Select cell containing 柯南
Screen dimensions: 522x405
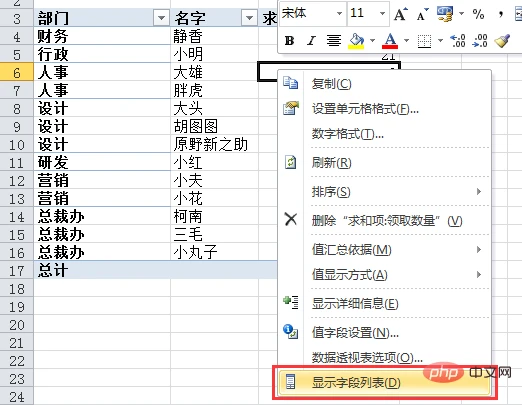pyautogui.click(x=214, y=216)
